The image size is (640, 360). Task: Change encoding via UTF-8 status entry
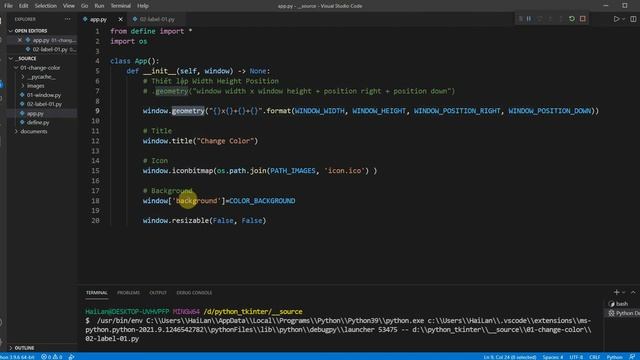pos(576,357)
